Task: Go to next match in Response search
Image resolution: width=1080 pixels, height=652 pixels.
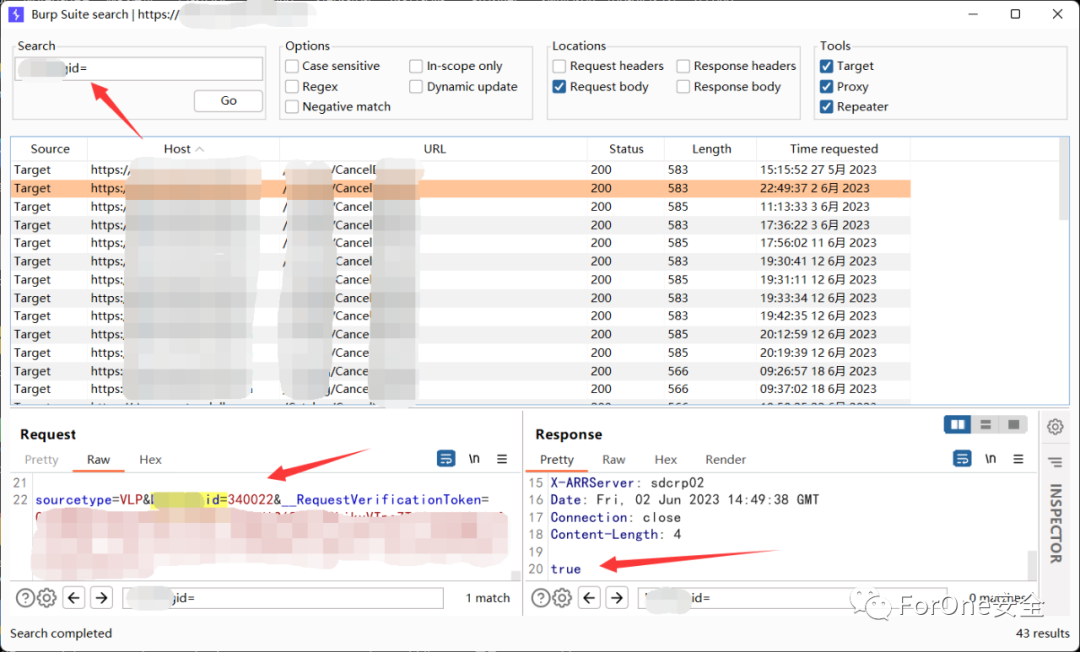Action: [x=616, y=598]
